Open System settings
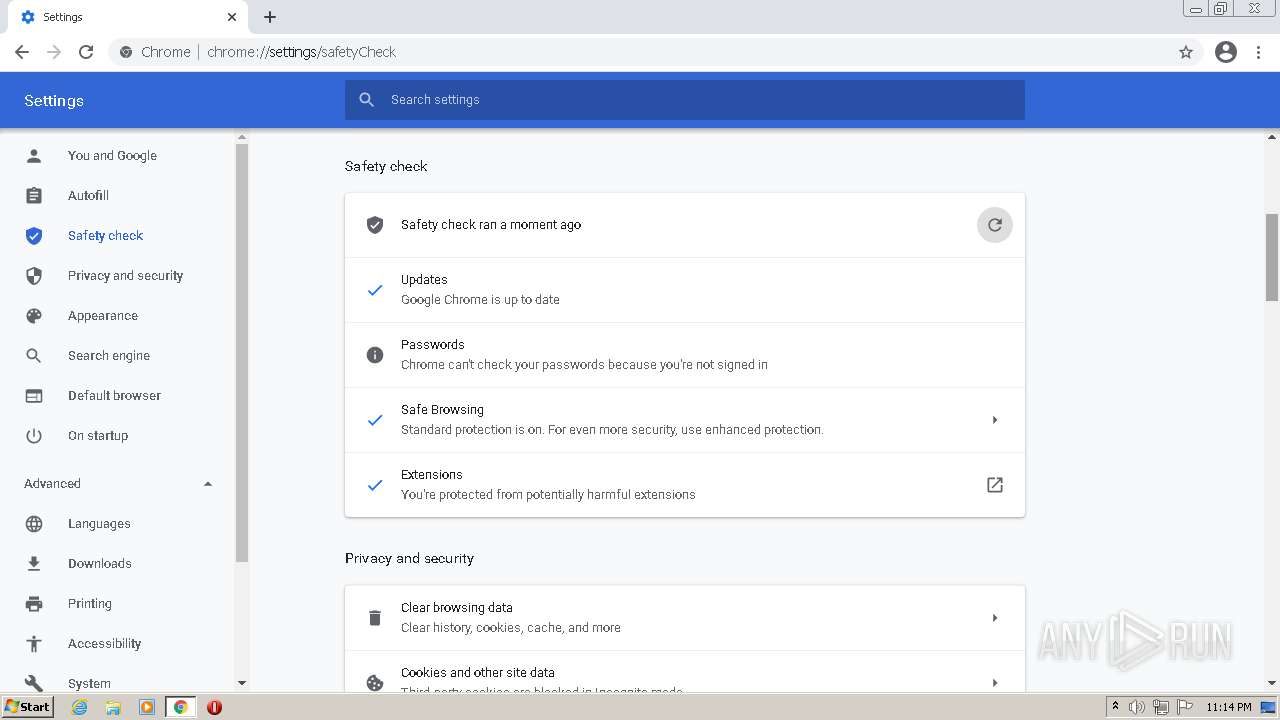Viewport: 1280px width, 720px height. pos(89,684)
